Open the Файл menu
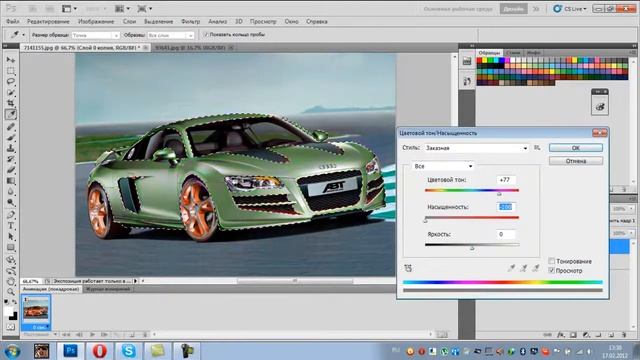This screenshot has height=360, width=640. [13, 22]
